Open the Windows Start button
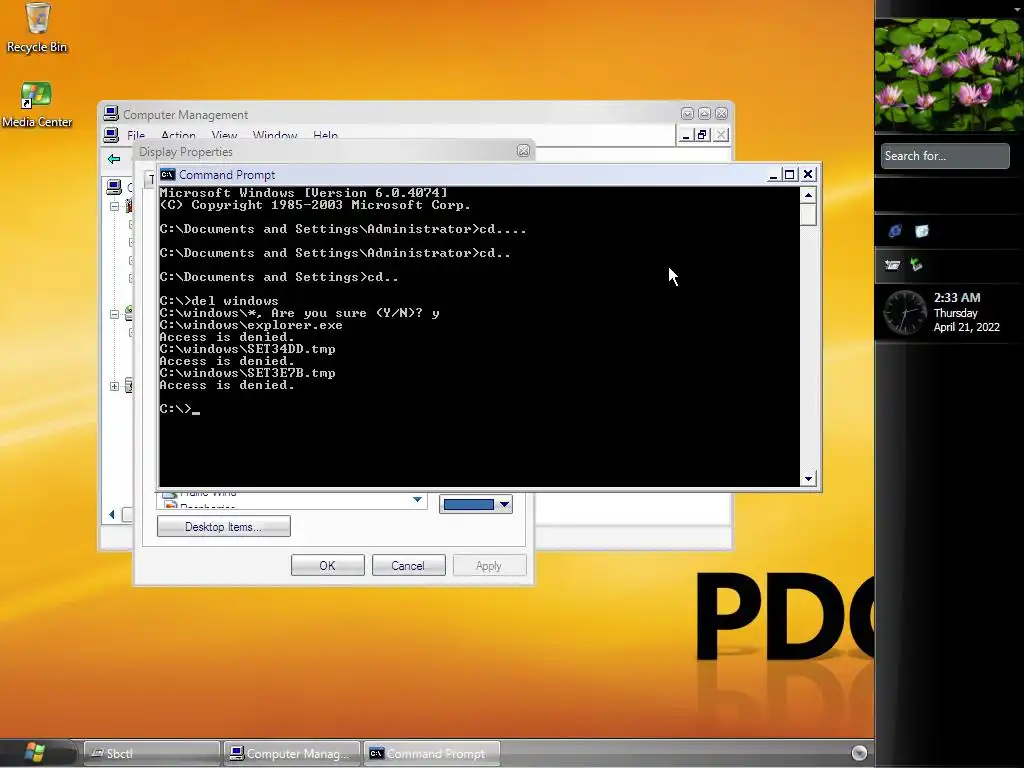 pos(34,752)
